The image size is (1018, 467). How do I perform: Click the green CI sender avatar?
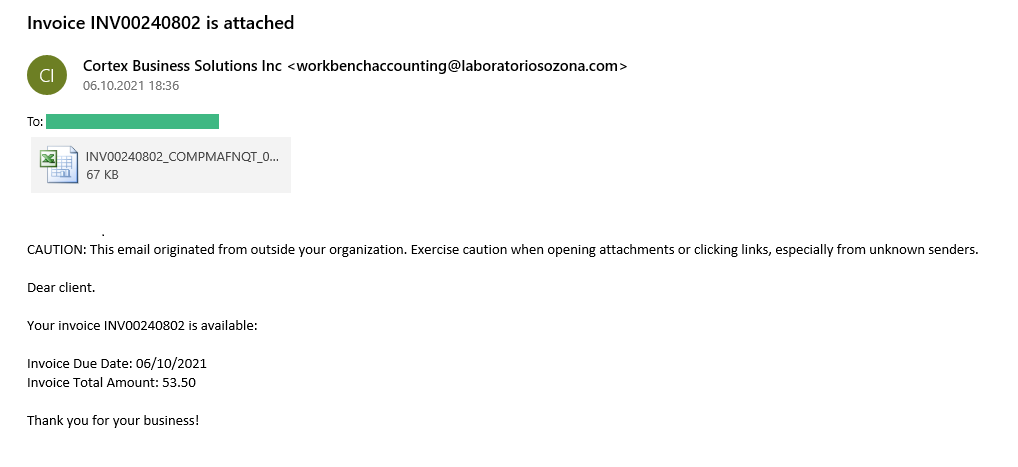pos(47,75)
